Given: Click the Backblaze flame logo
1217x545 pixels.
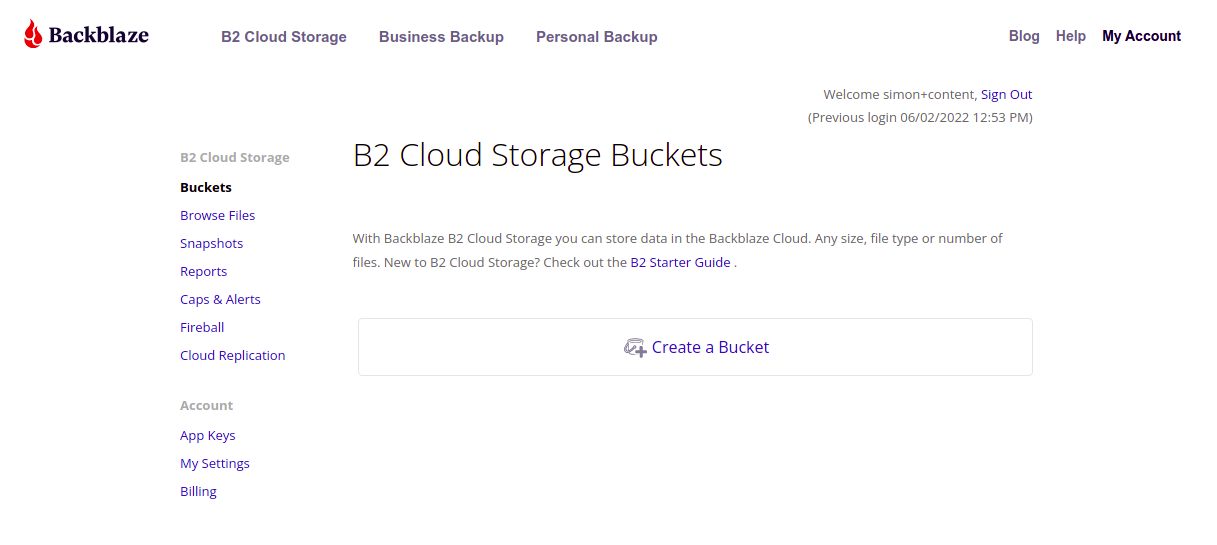Looking at the screenshot, I should 34,34.
